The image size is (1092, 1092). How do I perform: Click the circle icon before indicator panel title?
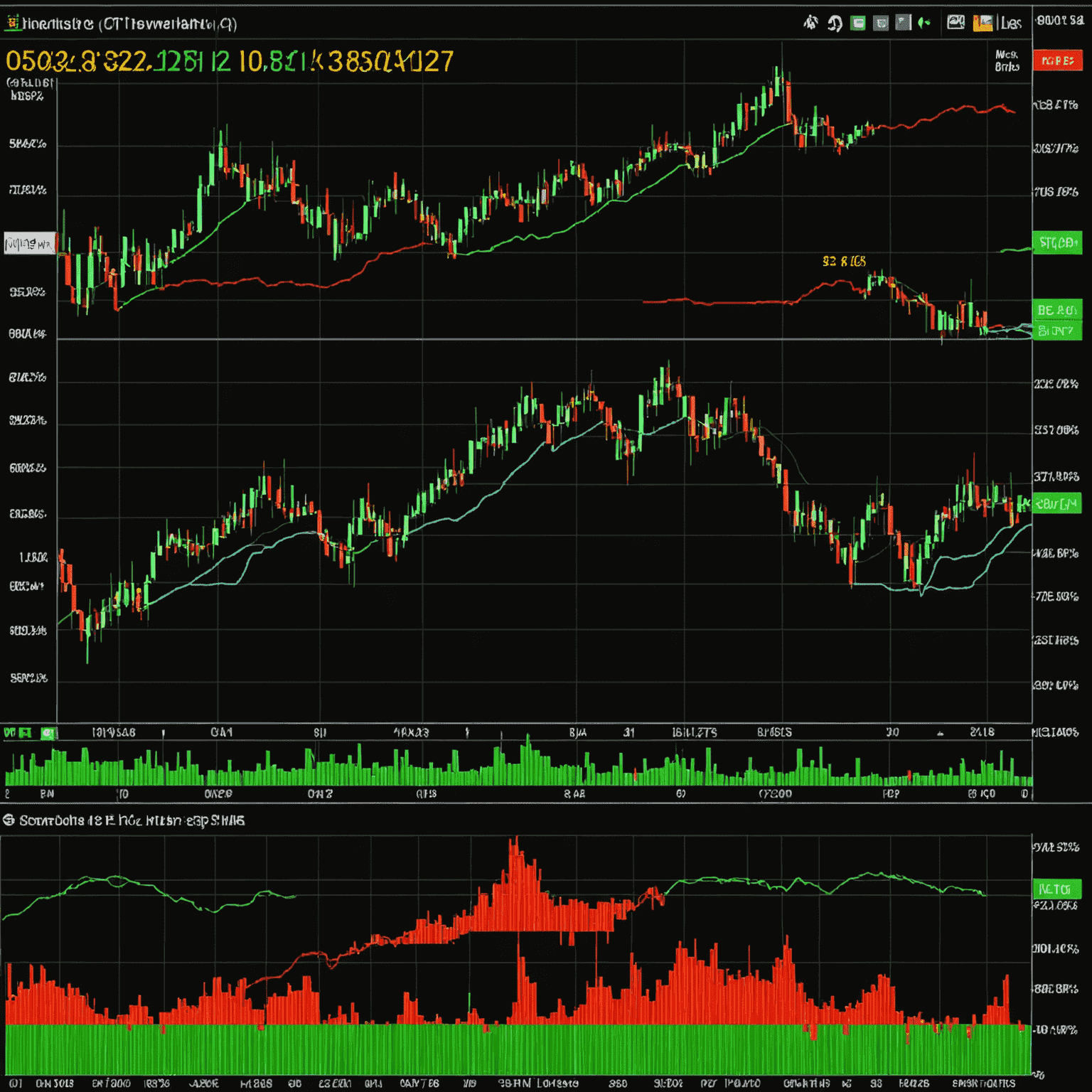coord(9,820)
